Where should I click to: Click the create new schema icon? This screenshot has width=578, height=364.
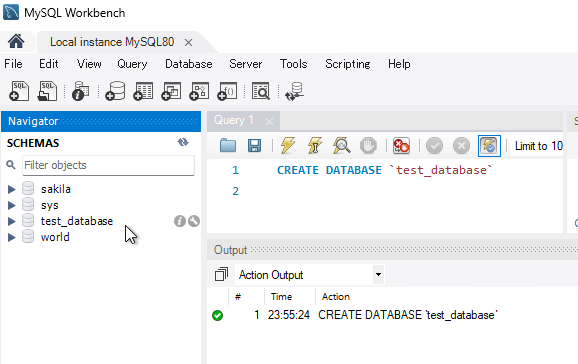115,91
